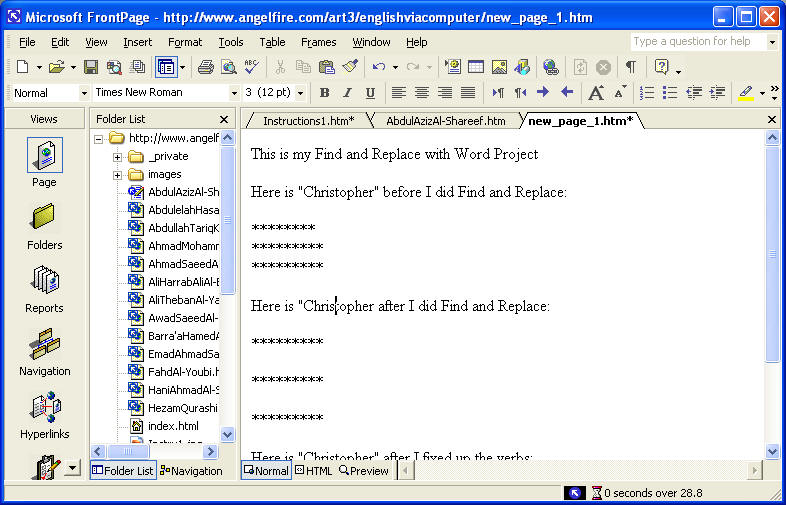This screenshot has height=505, width=786.
Task: Select the Format Painter brush
Action: point(349,67)
